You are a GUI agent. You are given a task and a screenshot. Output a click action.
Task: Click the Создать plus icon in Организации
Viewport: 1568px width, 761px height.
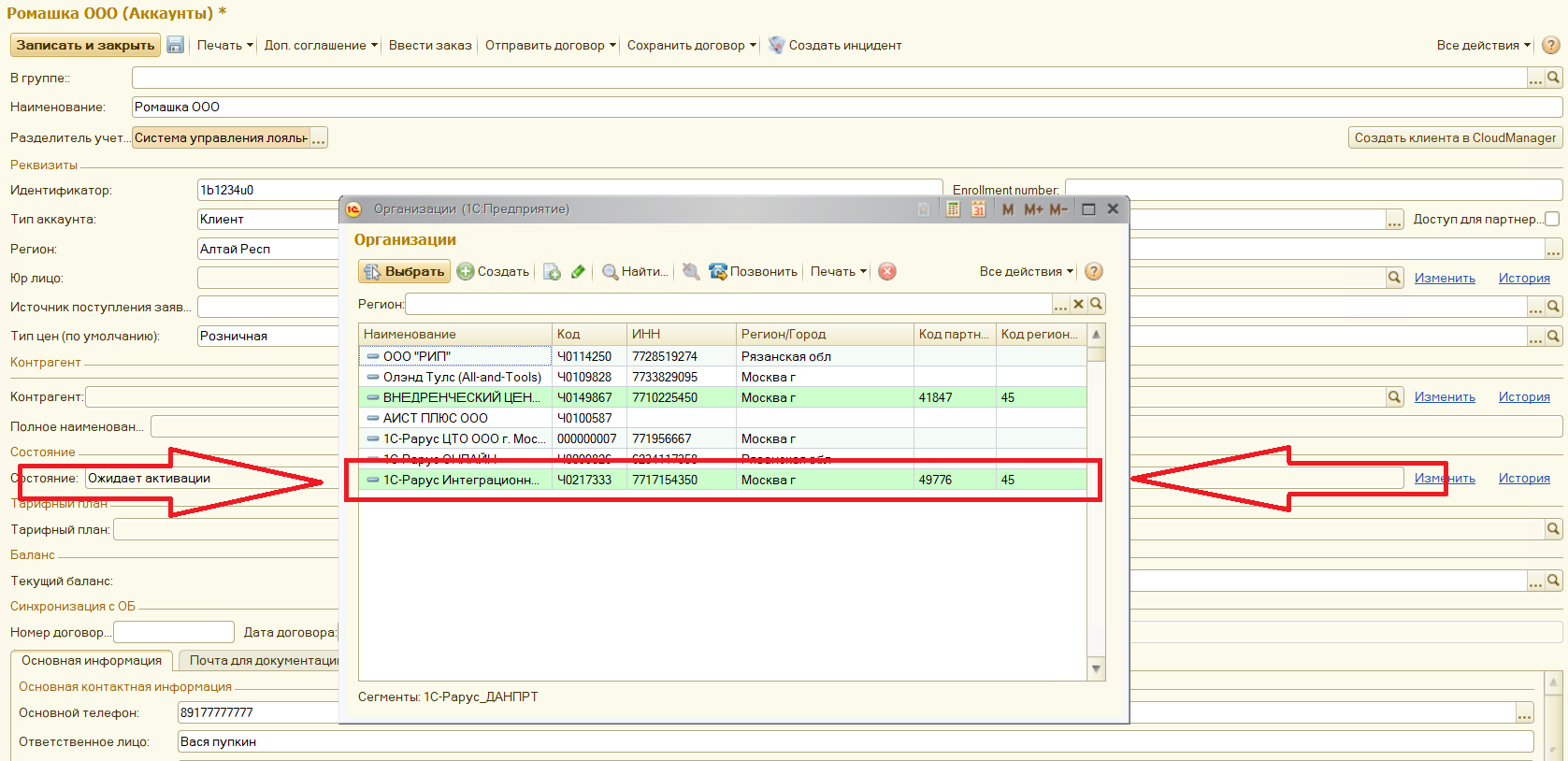(466, 271)
